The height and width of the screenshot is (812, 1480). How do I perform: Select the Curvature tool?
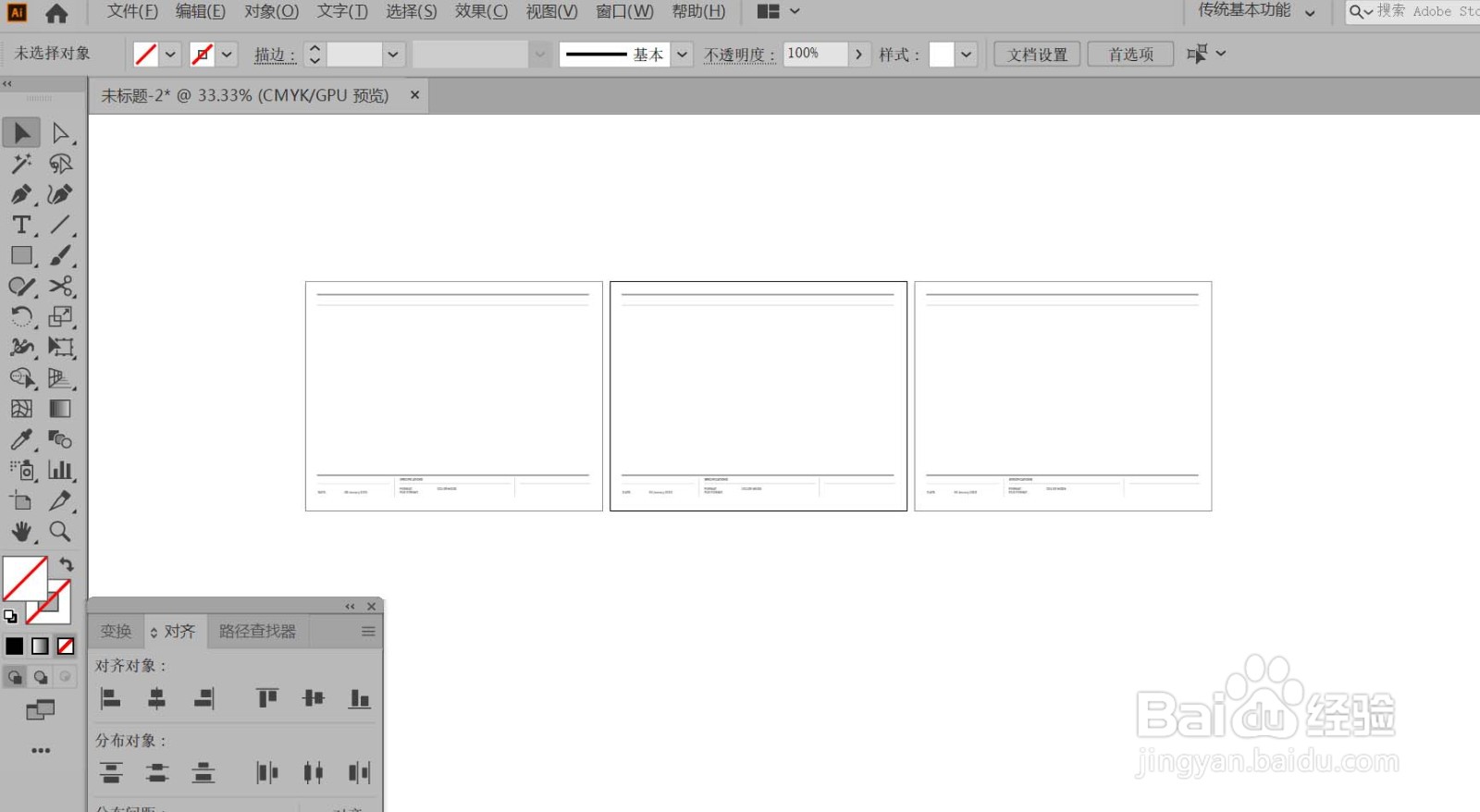click(x=61, y=194)
